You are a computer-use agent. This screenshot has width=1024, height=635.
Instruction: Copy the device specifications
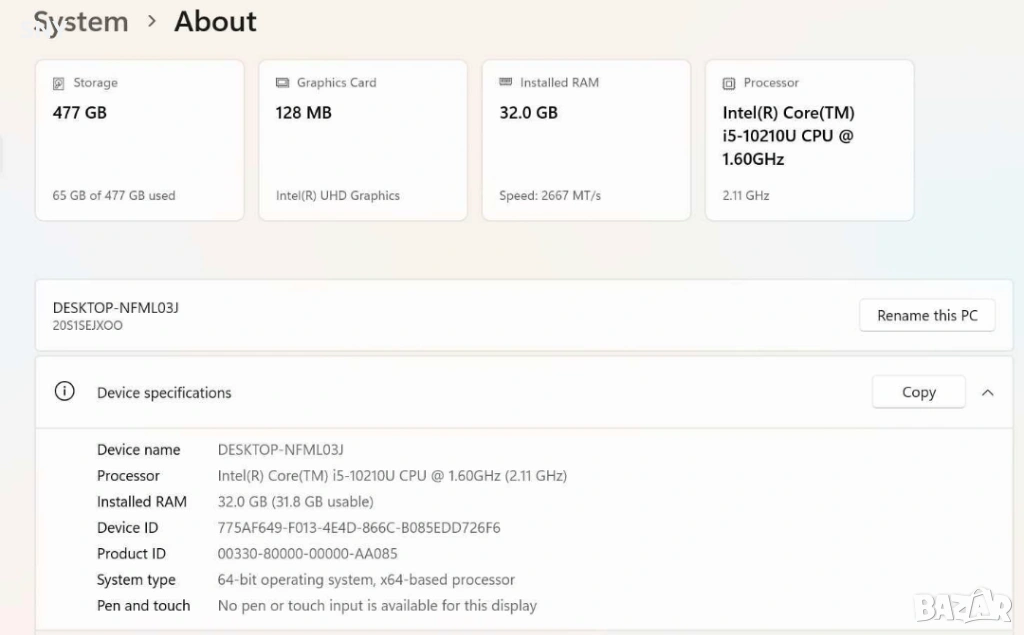point(918,392)
